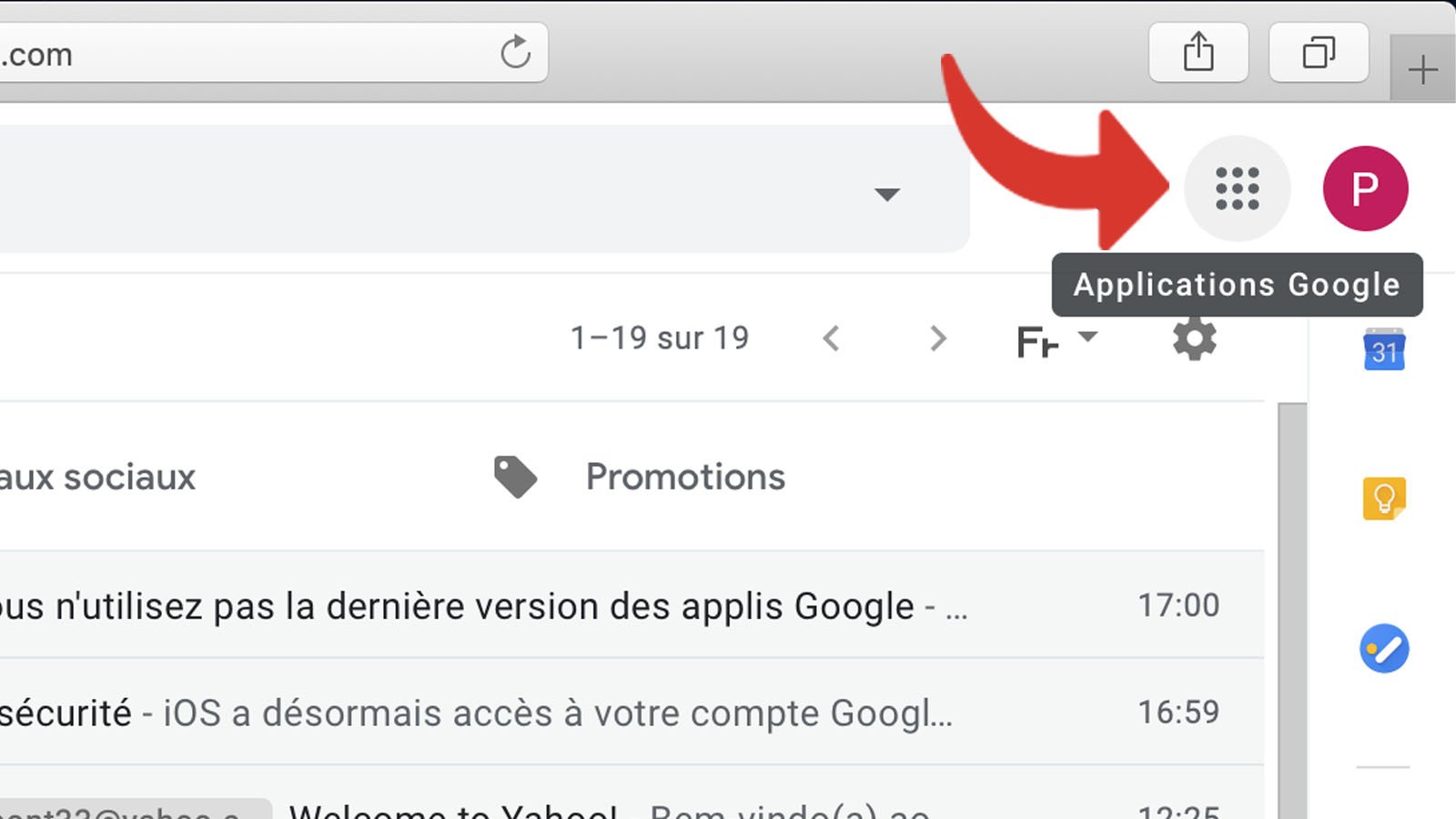This screenshot has width=1456, height=819.
Task: Open a new tab with the plus icon
Action: 1422,68
